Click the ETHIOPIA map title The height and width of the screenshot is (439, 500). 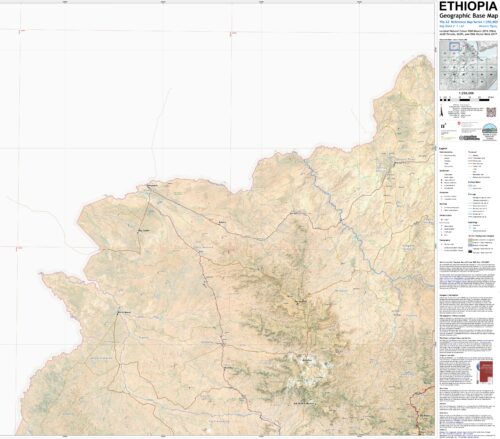point(468,6)
